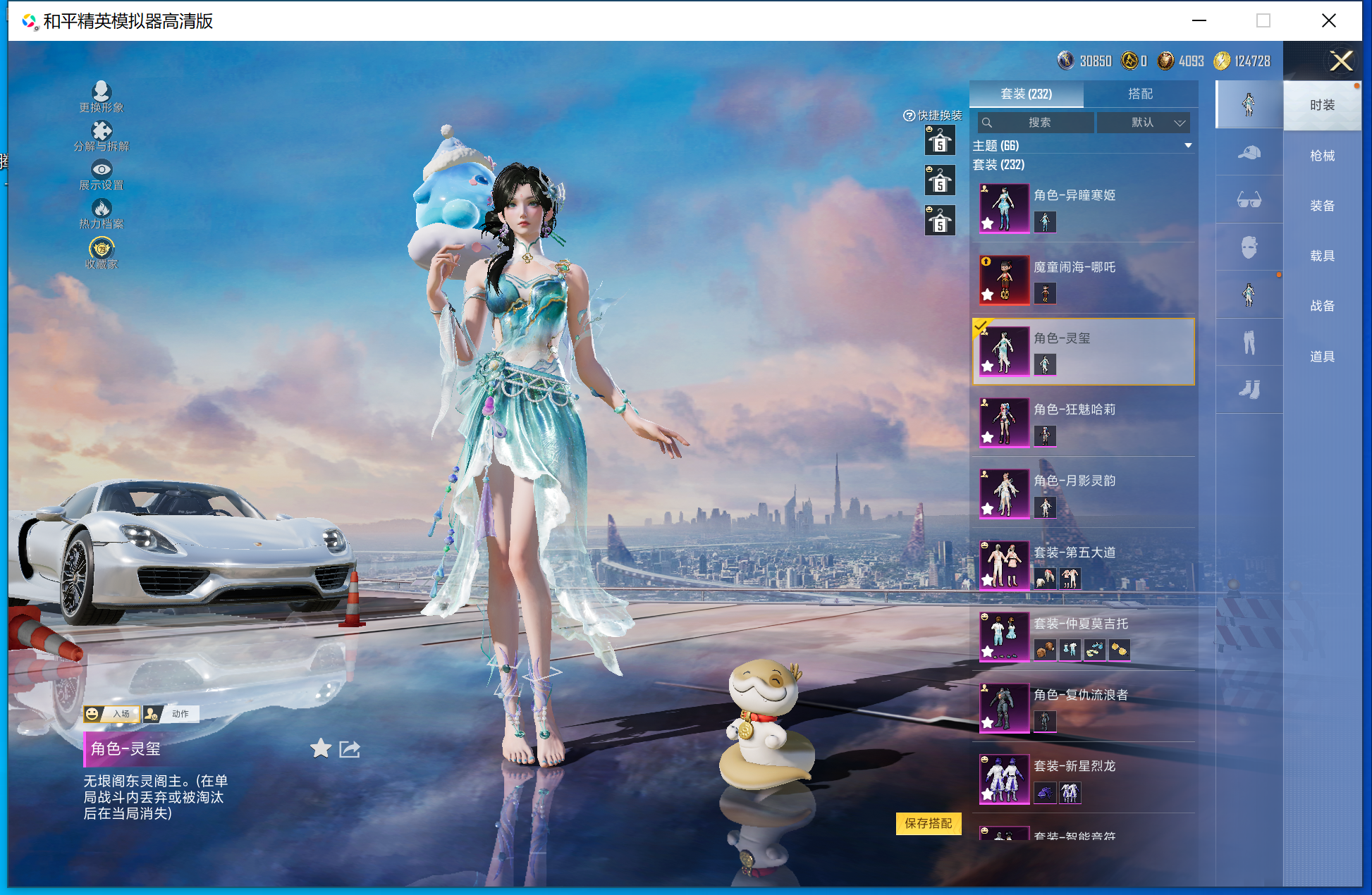The image size is (1372, 895).
Task: Select the shoes category icon
Action: coord(1249,390)
